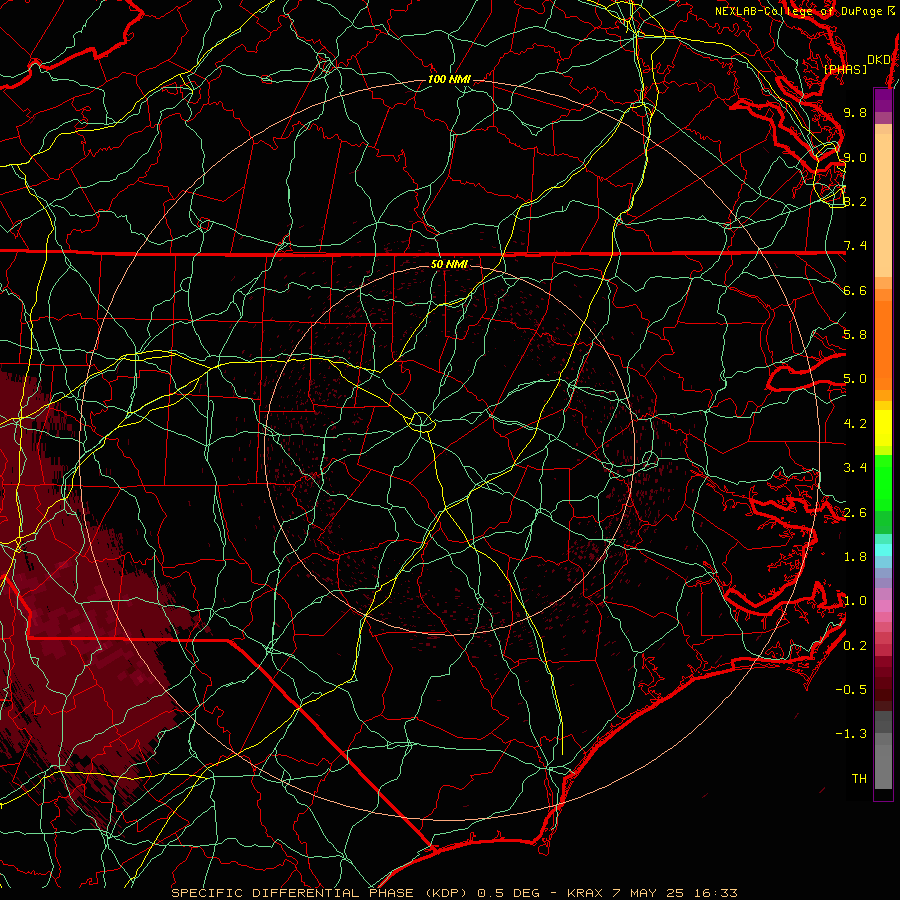This screenshot has height=900, width=900.
Task: Click the 1.8 value on the color scale
Action: point(855,557)
